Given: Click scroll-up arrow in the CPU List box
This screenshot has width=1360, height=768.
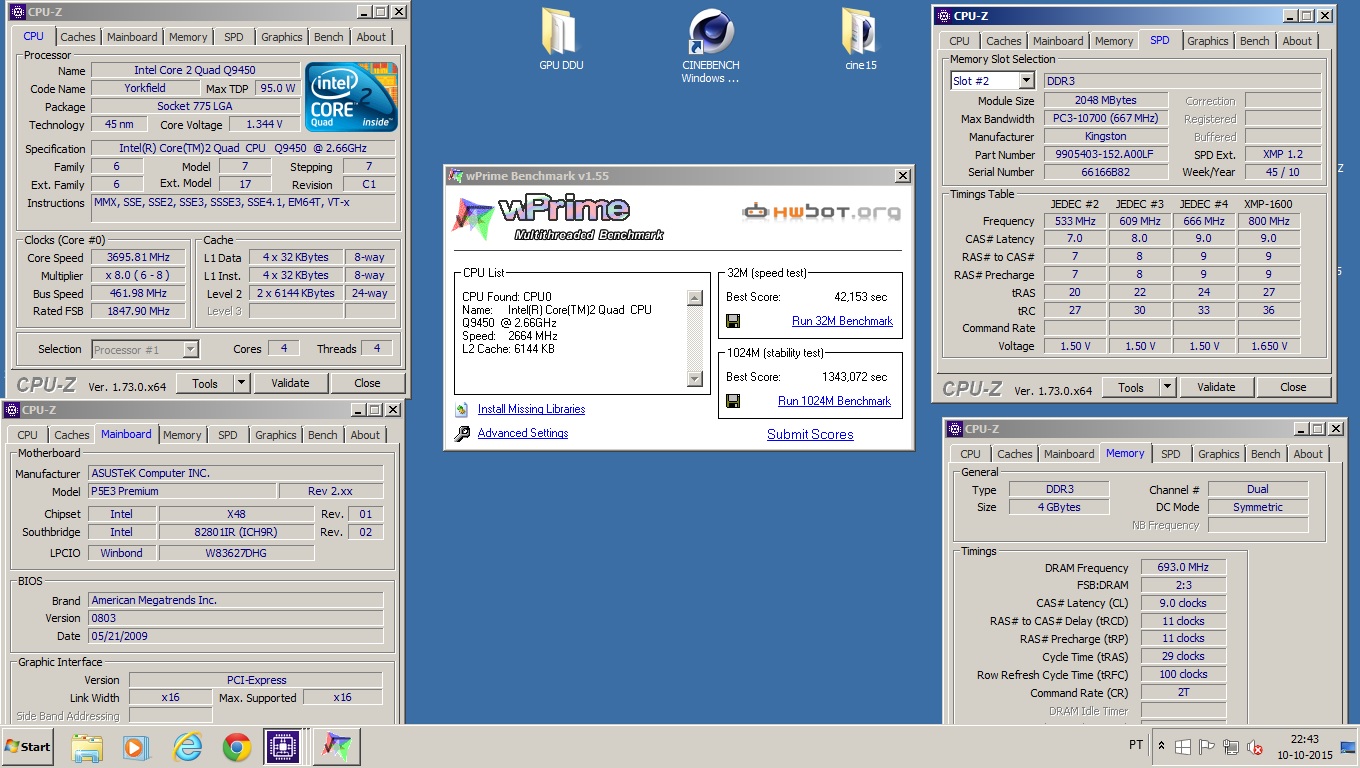Looking at the screenshot, I should (695, 298).
